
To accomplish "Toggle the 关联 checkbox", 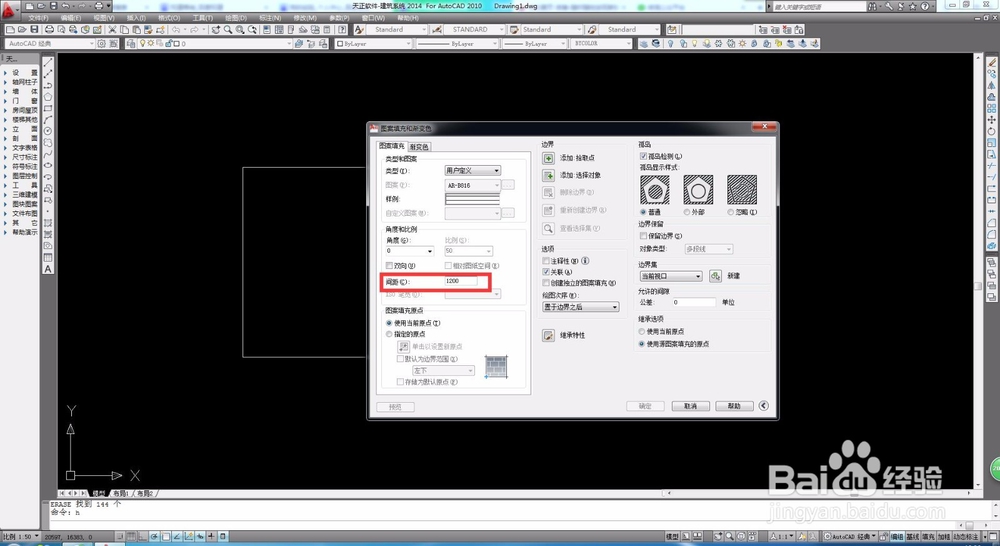I will coord(546,272).
